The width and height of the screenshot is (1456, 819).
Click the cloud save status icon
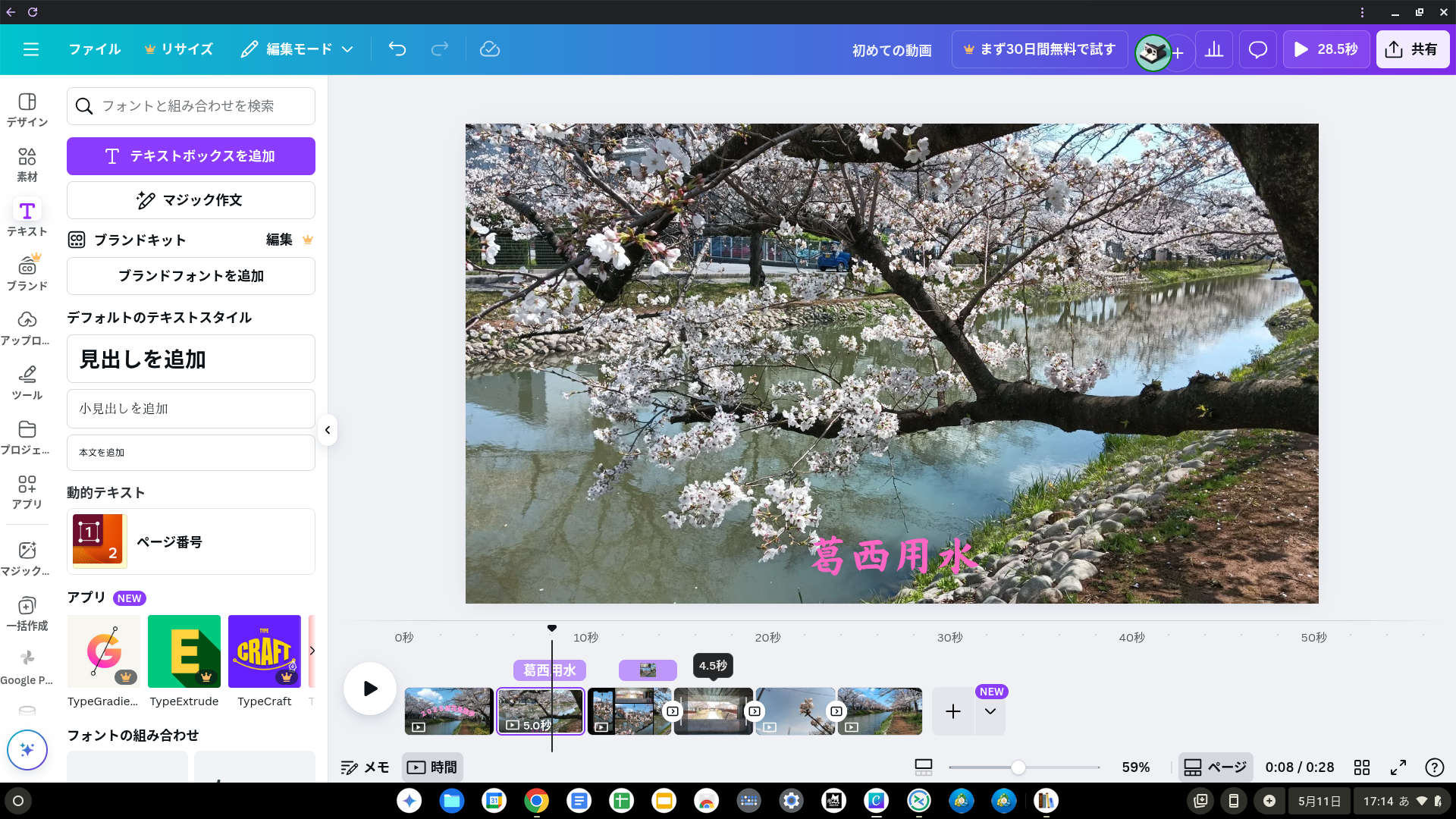coord(490,49)
